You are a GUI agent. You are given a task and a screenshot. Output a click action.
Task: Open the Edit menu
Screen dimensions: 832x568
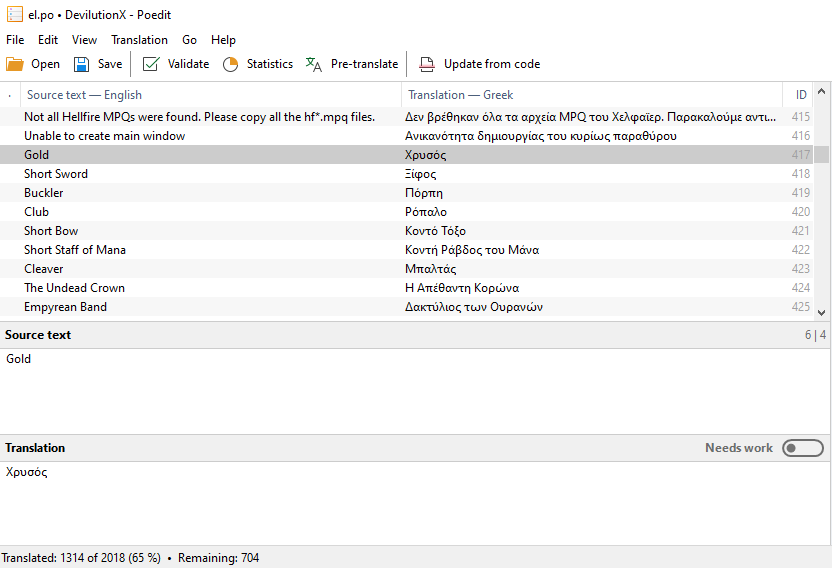pyautogui.click(x=48, y=40)
